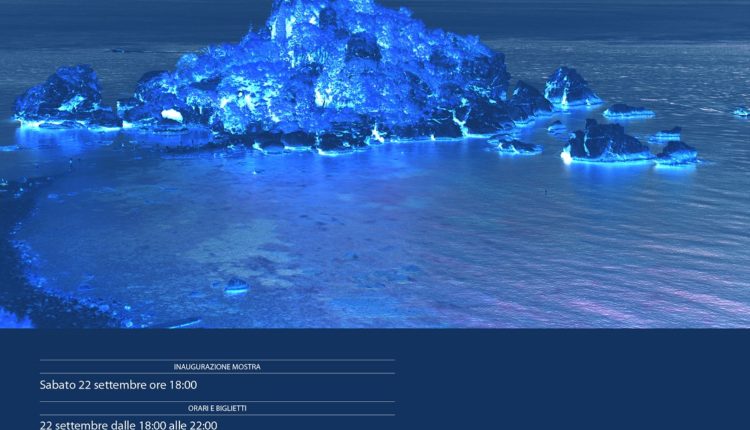Click the small boat in the lower-left water
This screenshot has width=750, height=430.
click(236, 287)
